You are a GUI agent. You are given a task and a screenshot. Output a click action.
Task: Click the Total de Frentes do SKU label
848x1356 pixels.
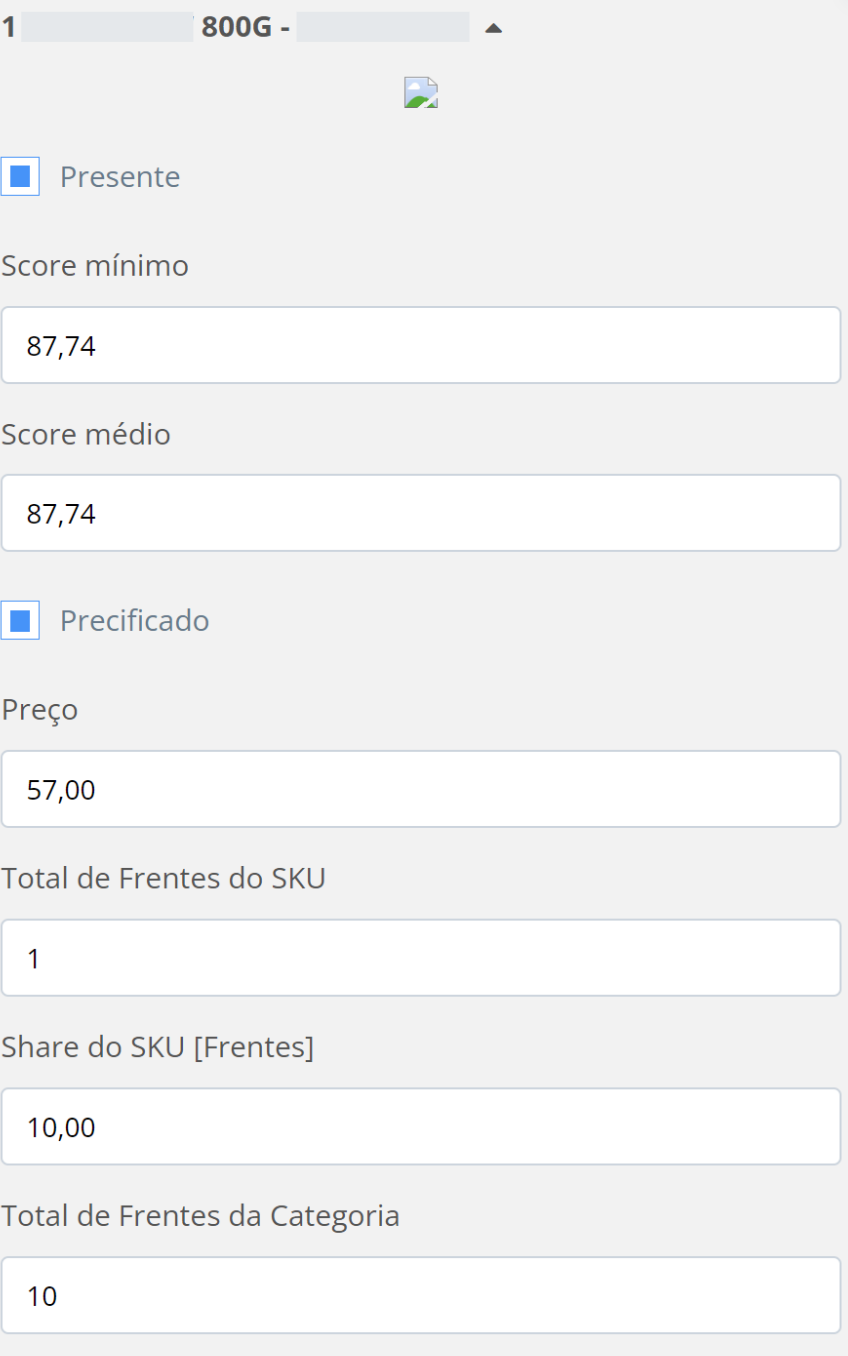(x=164, y=878)
